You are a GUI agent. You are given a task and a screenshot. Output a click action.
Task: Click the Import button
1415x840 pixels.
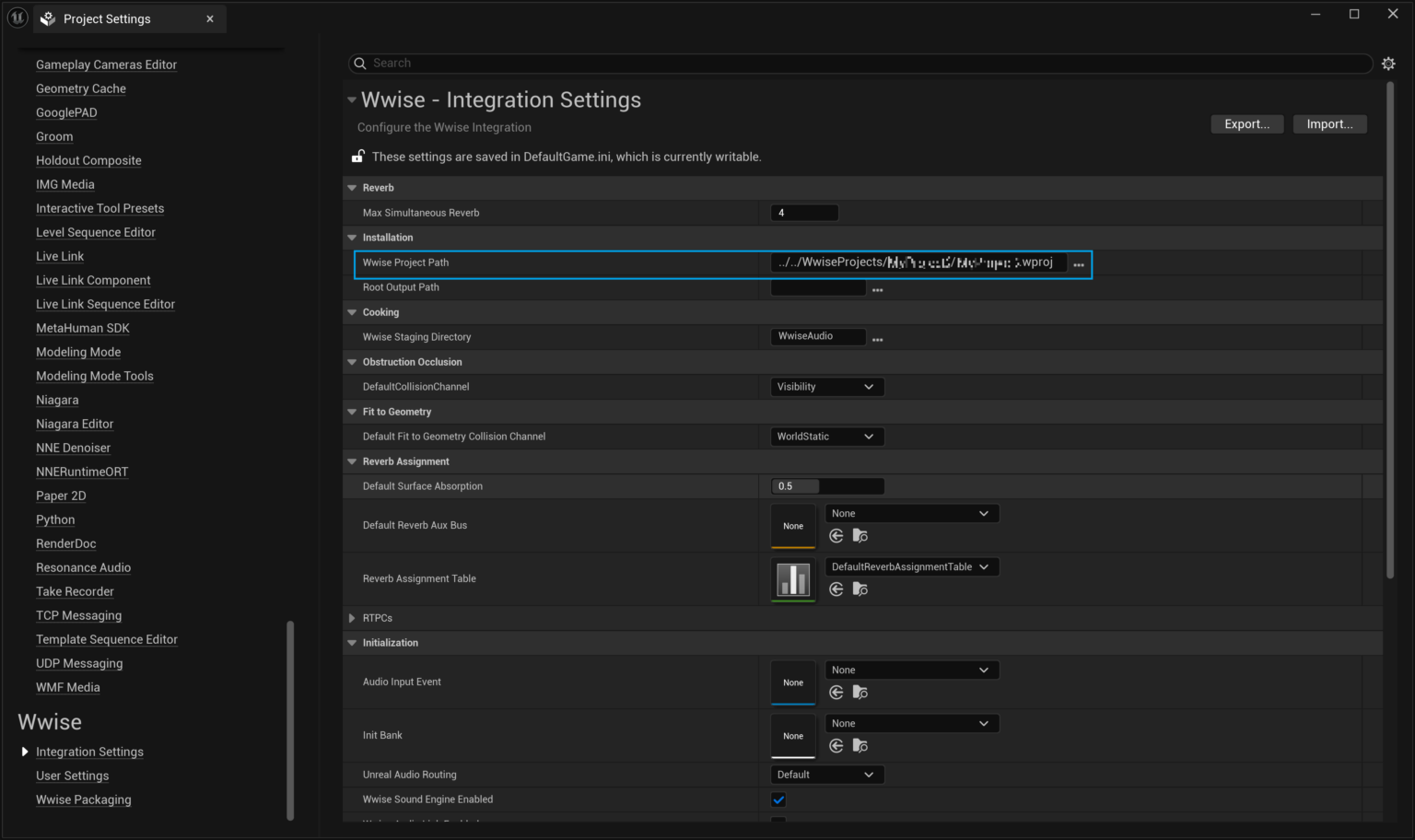tap(1329, 123)
